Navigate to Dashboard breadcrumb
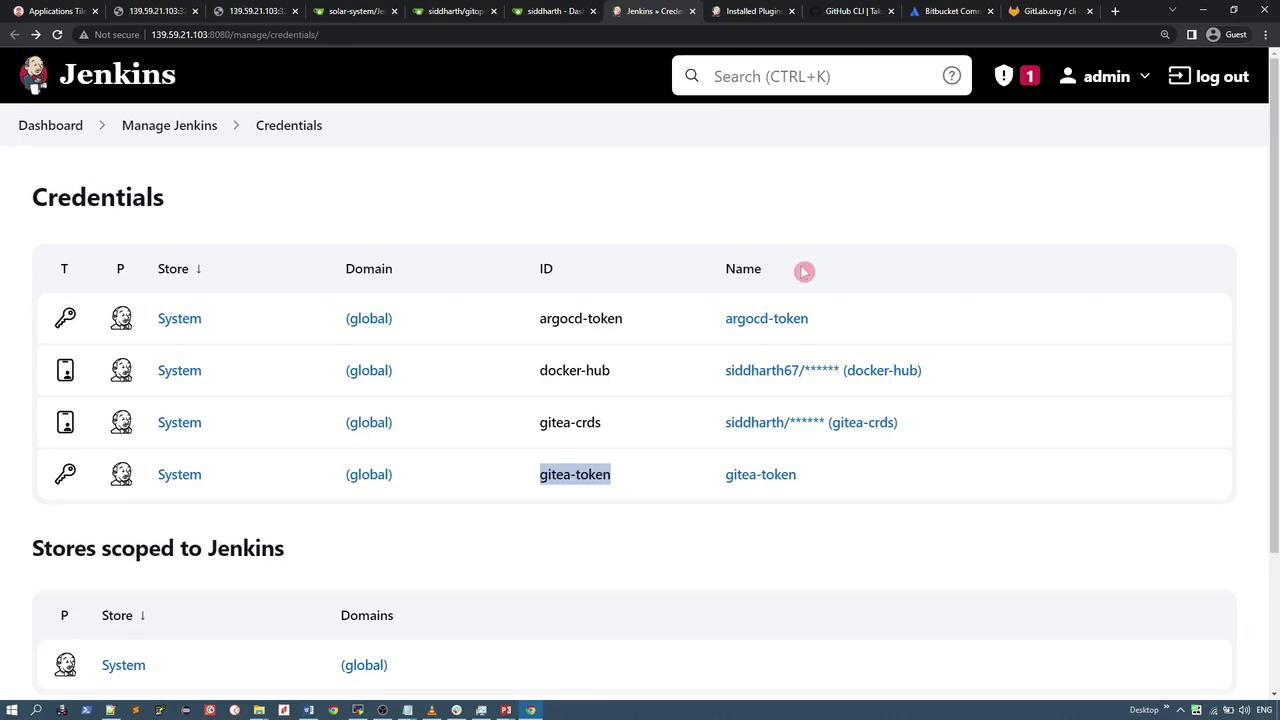Image resolution: width=1280 pixels, height=720 pixels. (50, 125)
